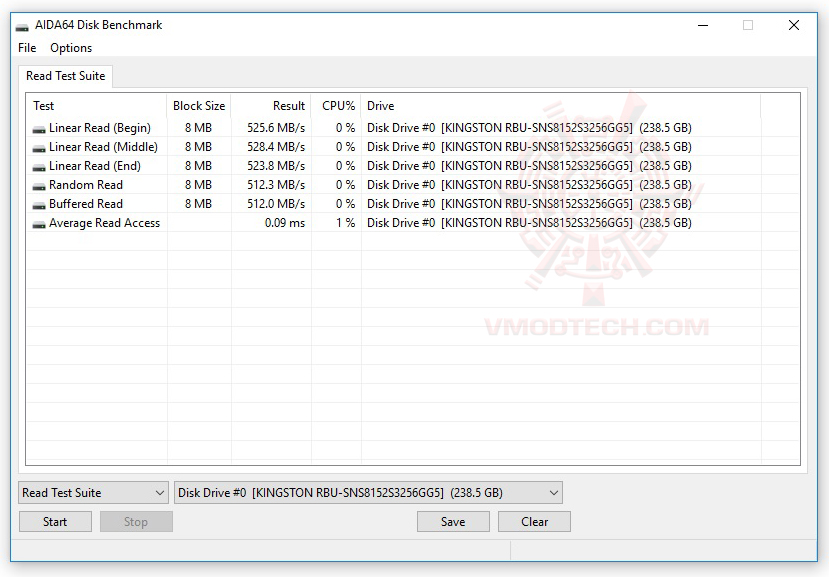The image size is (829, 577).
Task: Click the 528.4 MB/s result value
Action: coord(276,147)
